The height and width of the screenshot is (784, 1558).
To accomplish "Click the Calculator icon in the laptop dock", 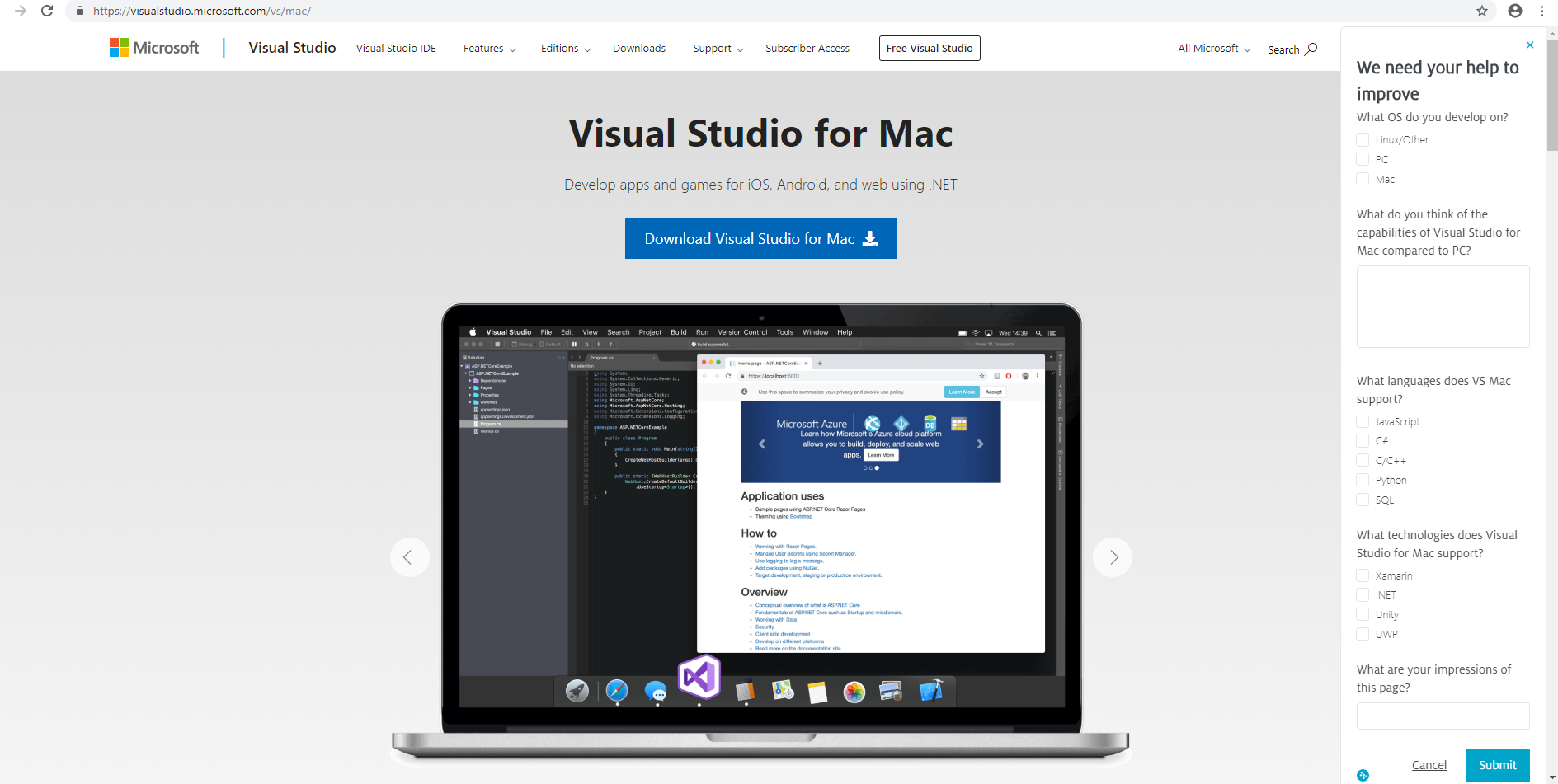I will tap(745, 691).
